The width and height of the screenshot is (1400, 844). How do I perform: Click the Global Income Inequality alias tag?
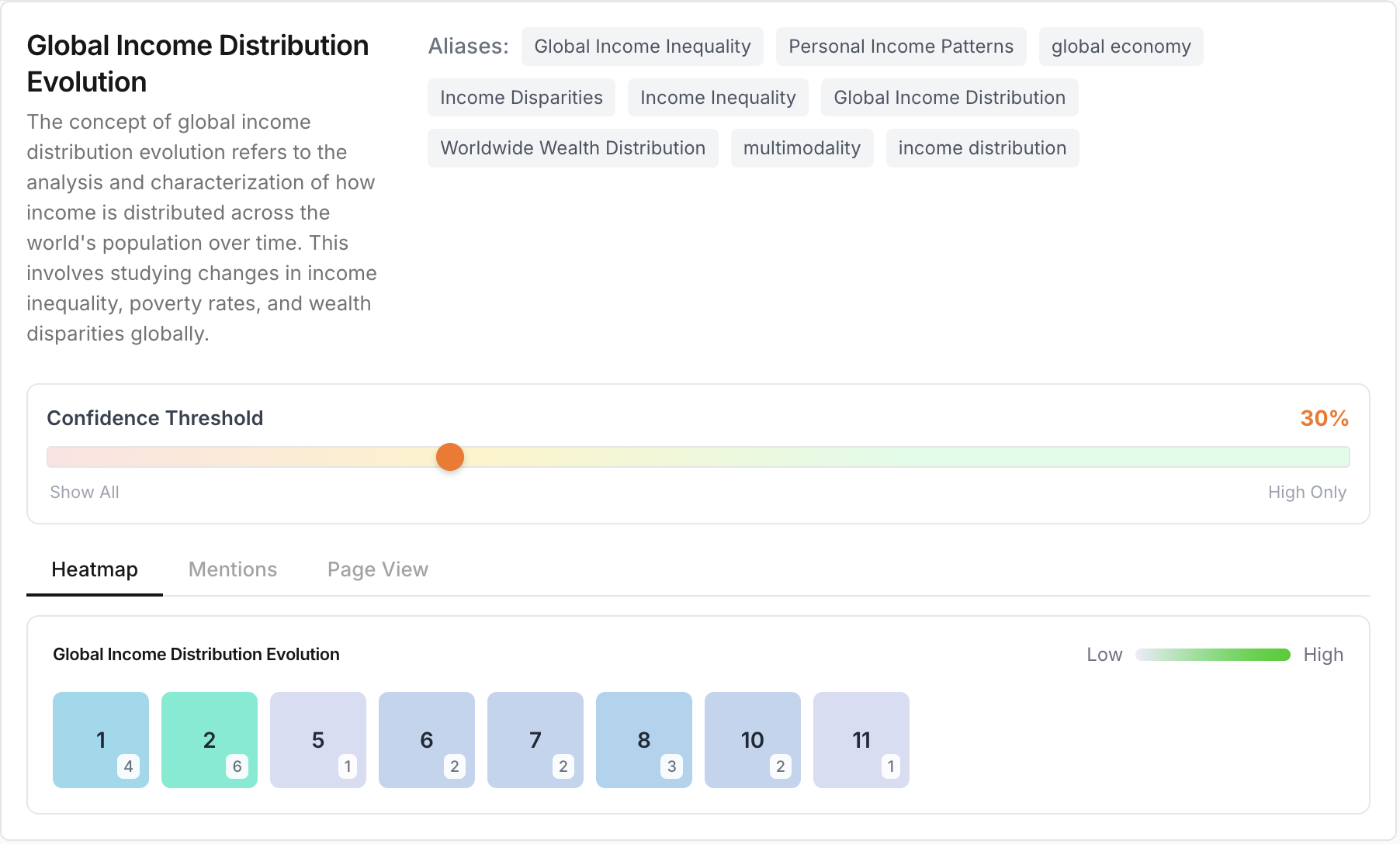(x=642, y=47)
